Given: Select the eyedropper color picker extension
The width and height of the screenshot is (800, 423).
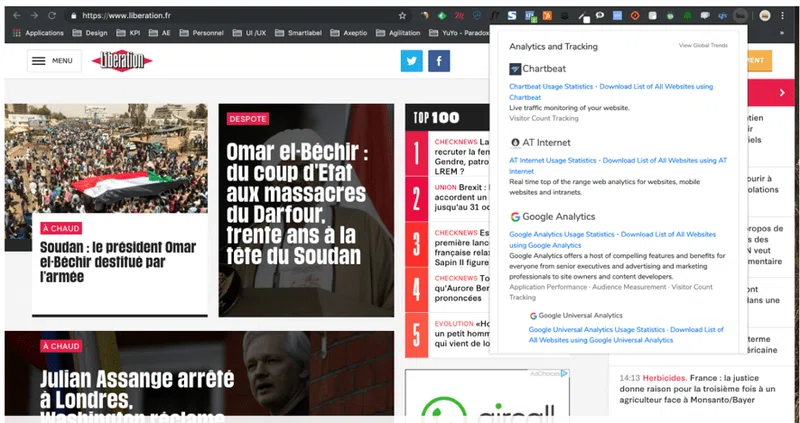Looking at the screenshot, I should pos(583,16).
